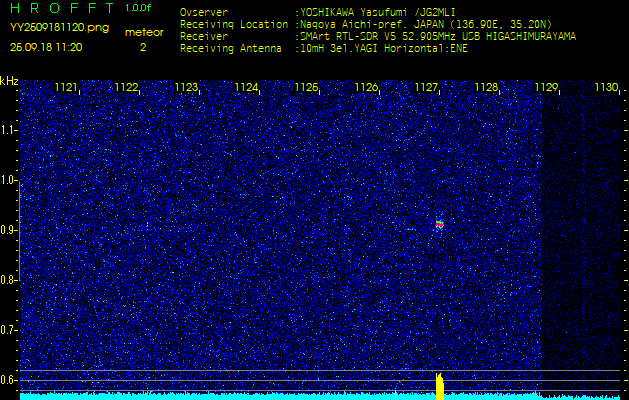Select the 1124 time marker

tap(246, 88)
